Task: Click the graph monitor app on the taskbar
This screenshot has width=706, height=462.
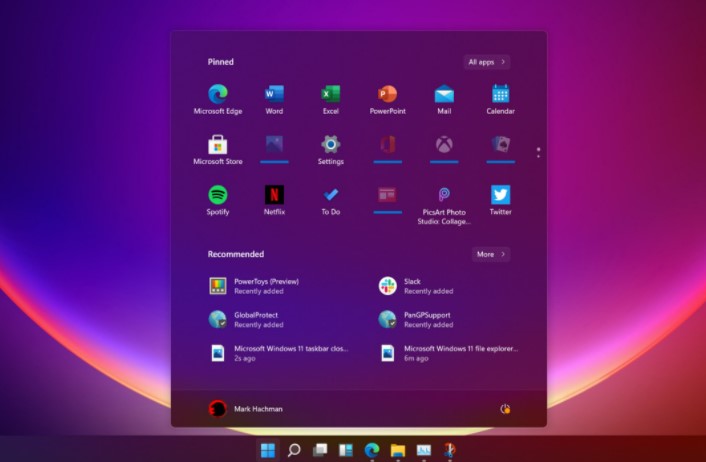Action: 424,449
